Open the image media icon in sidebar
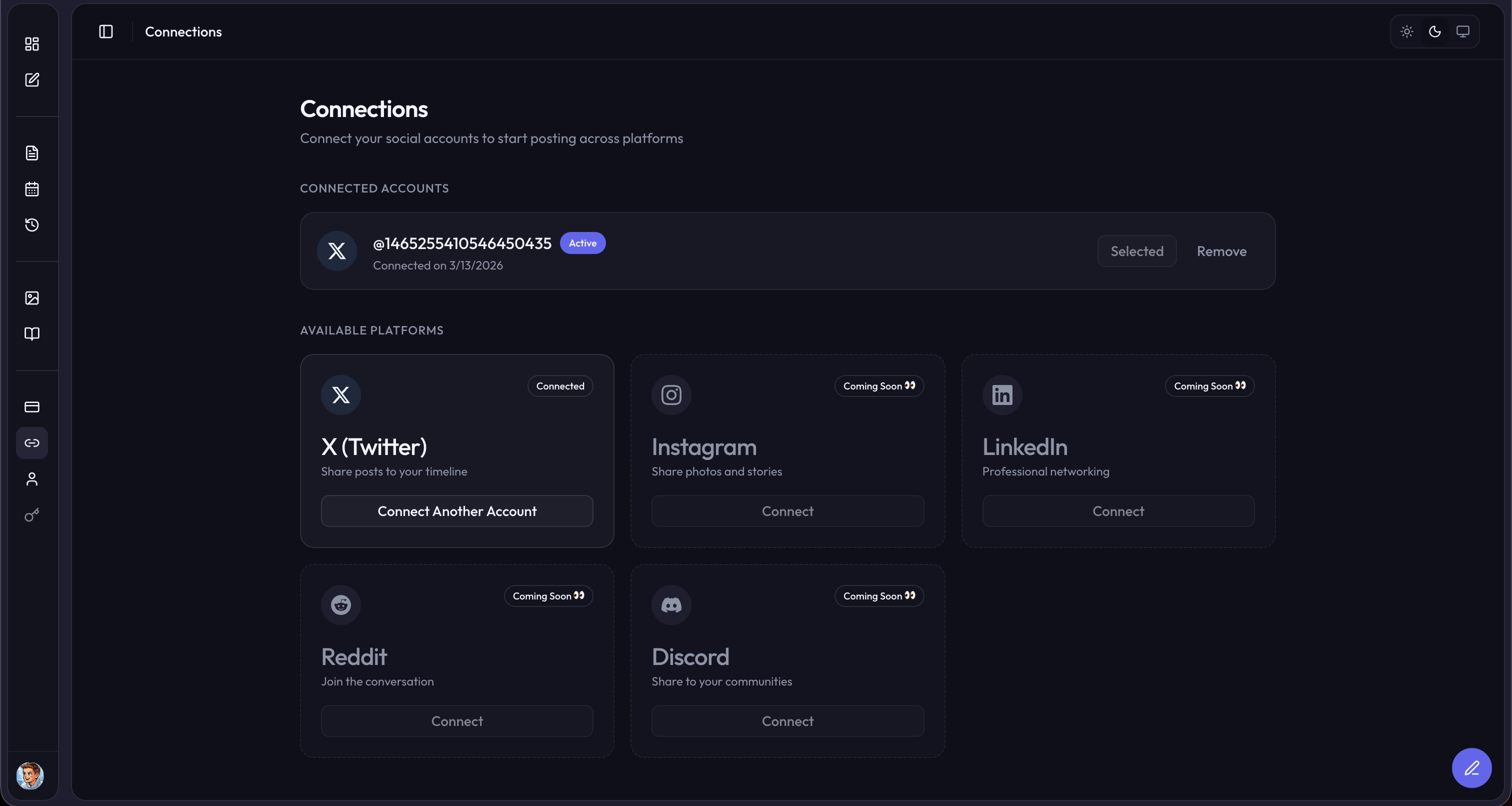Viewport: 1512px width, 806px height. point(31,298)
